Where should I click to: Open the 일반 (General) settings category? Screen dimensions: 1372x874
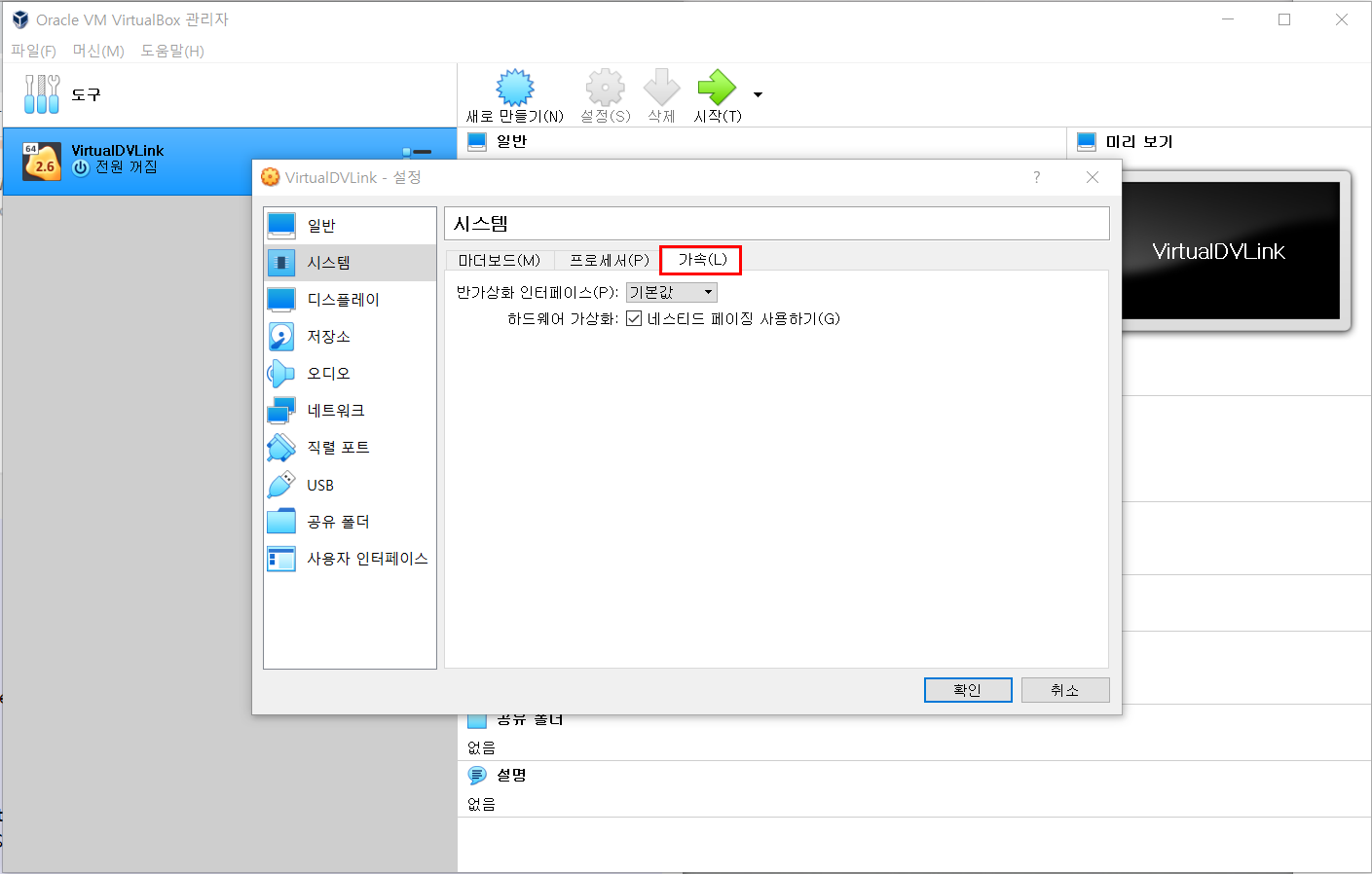[350, 226]
